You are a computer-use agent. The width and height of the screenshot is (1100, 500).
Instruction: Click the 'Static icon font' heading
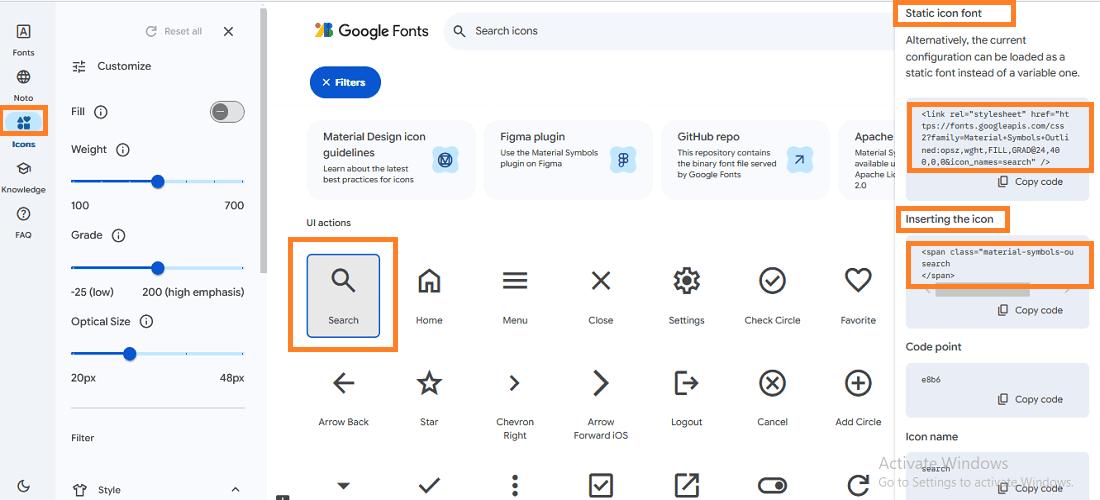(x=944, y=13)
